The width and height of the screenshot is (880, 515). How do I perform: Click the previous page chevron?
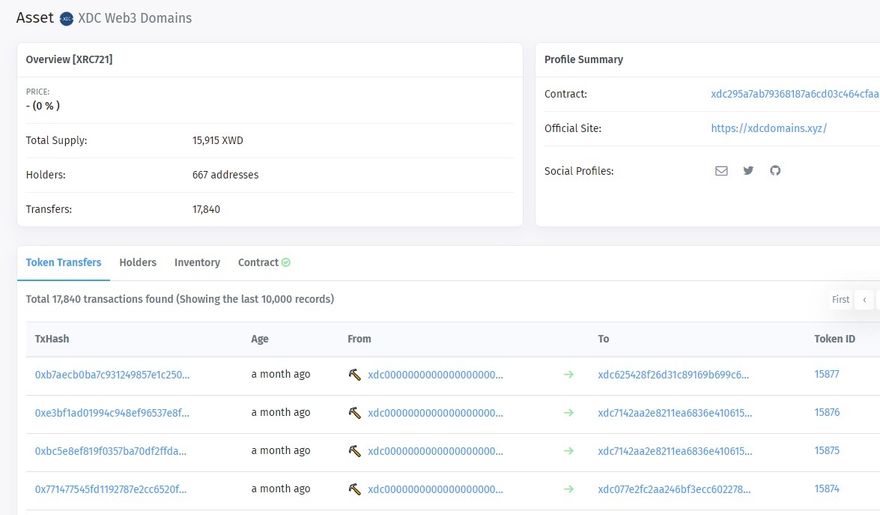(865, 300)
